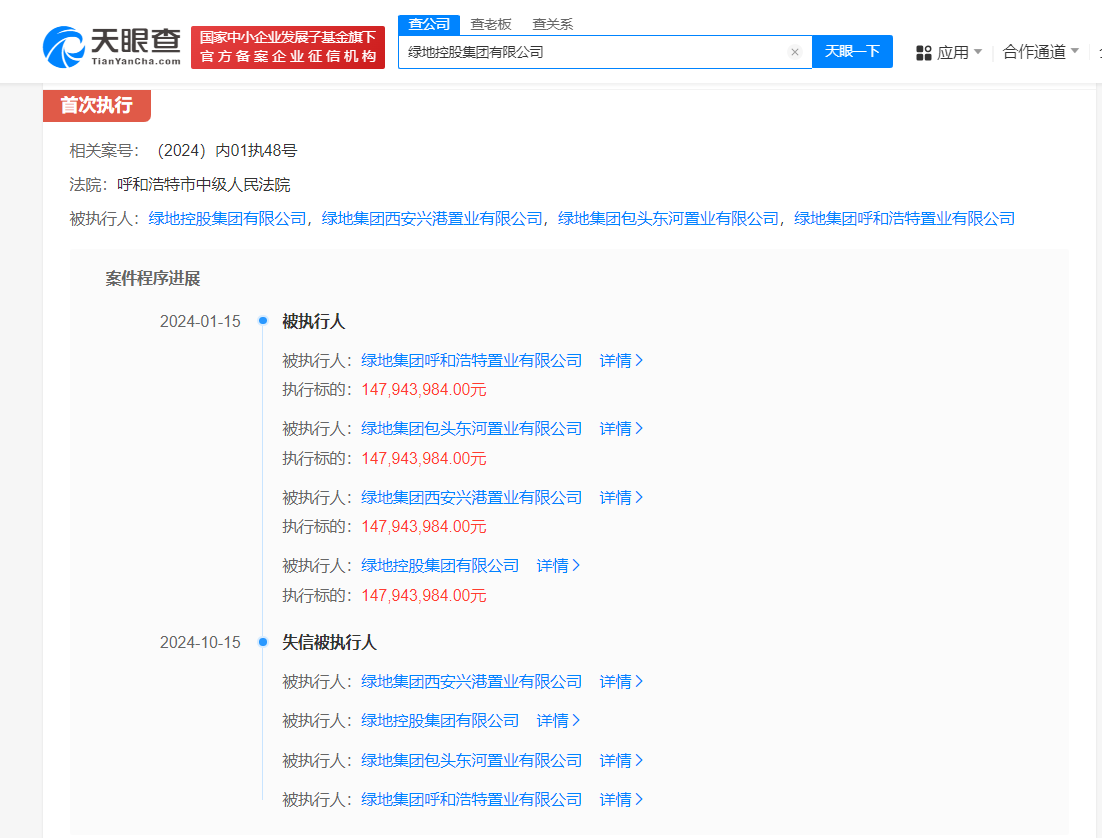The width and height of the screenshot is (1102, 838).
Task: Select 案件程序进展 heading
Action: 153,278
